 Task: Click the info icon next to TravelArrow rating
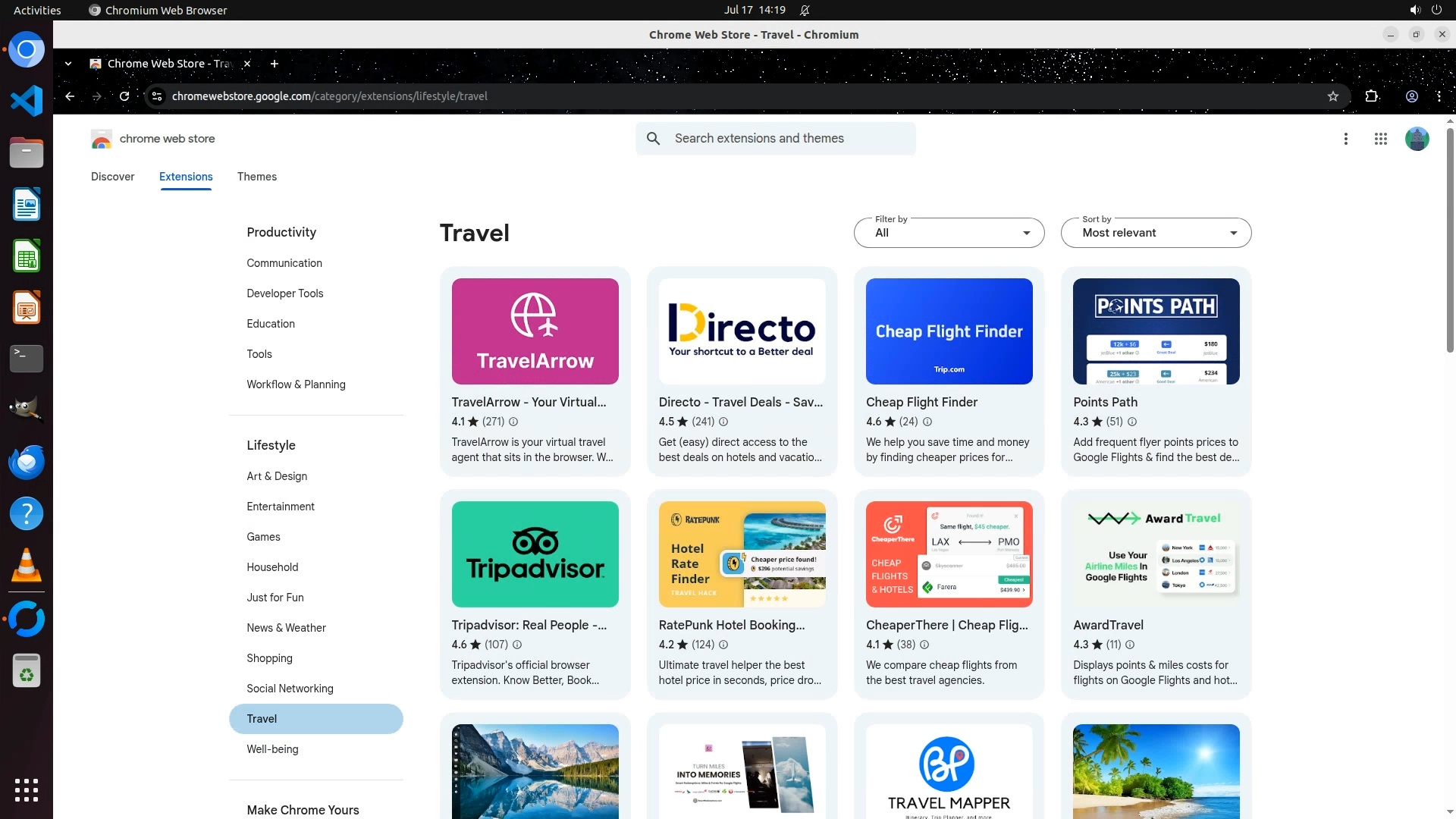point(513,422)
